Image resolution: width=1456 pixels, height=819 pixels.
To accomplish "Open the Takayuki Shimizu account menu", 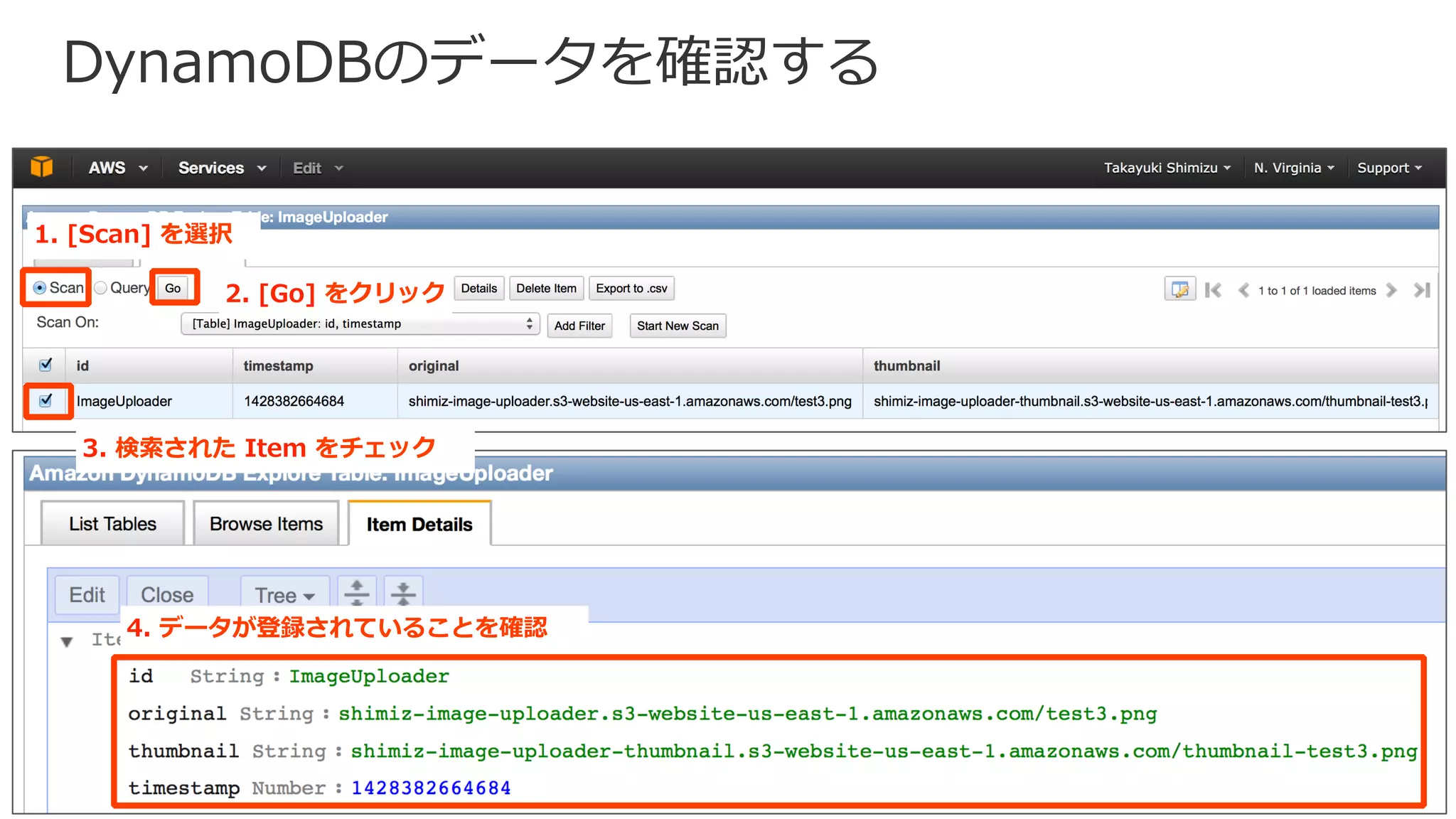I will click(x=1167, y=168).
